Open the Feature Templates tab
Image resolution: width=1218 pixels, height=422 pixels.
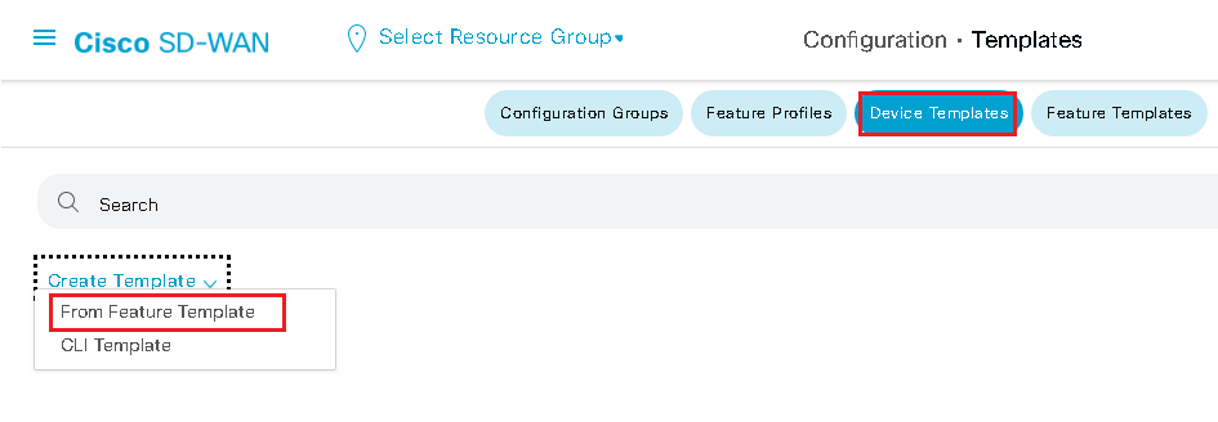[x=1119, y=113]
